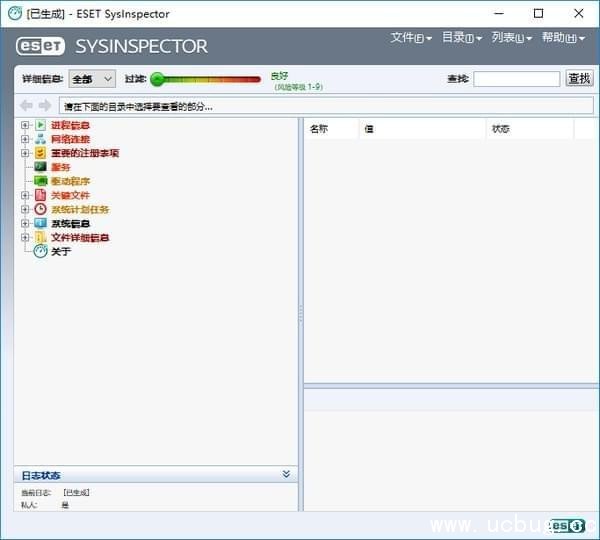Viewport: 600px width, 540px height.
Task: Select the 驱动程序 driver icon
Action: tap(41, 181)
